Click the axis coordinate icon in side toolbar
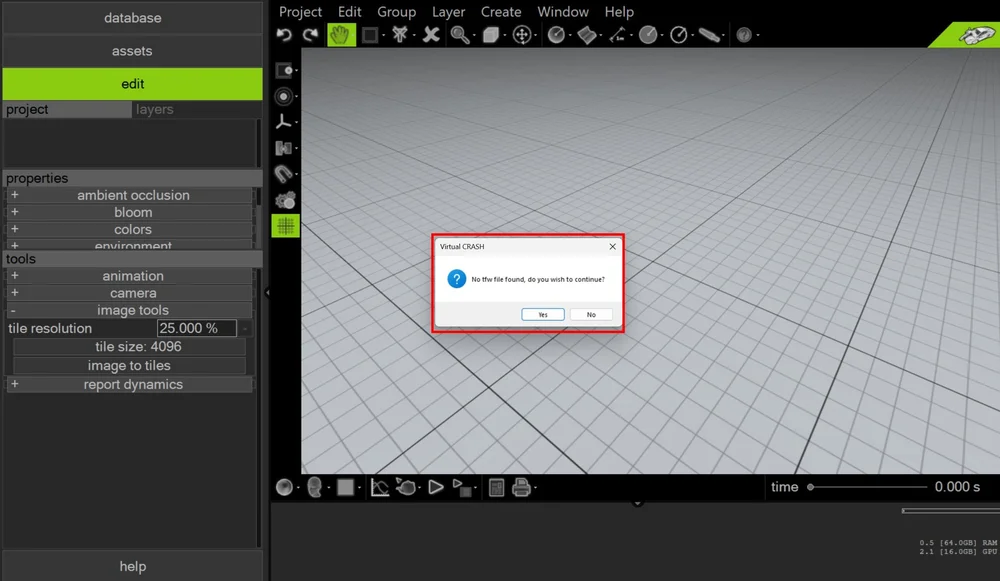 coord(284,122)
